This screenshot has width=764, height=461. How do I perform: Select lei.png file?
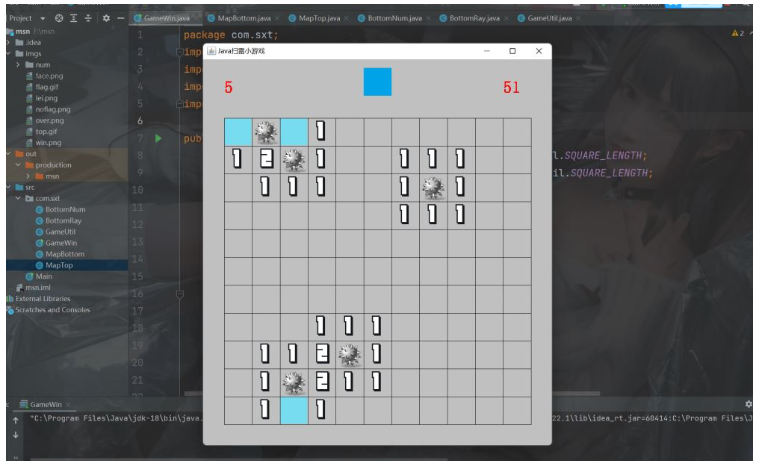tap(46, 98)
